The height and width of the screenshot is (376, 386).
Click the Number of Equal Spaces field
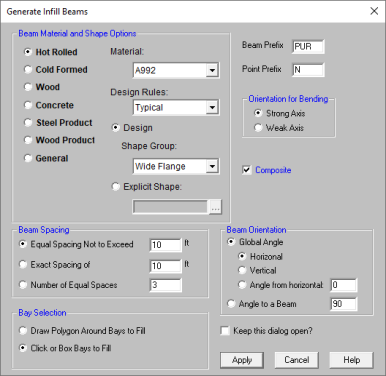pyautogui.click(x=166, y=285)
